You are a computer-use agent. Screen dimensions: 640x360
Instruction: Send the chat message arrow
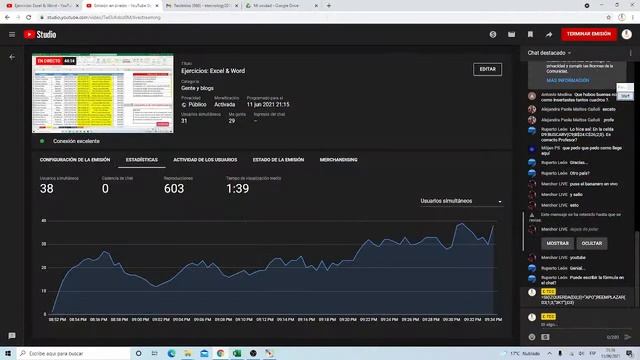point(628,337)
